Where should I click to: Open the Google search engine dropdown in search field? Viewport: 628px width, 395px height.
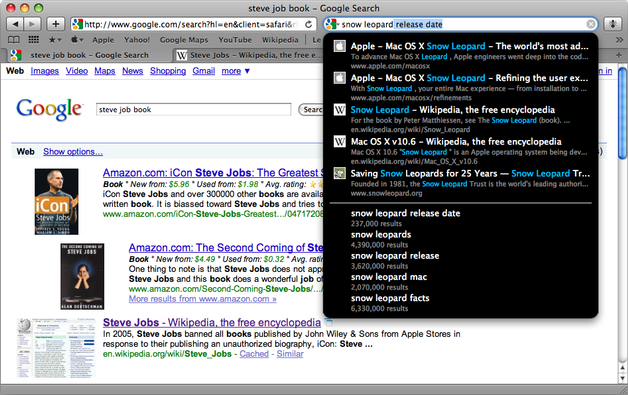click(332, 24)
